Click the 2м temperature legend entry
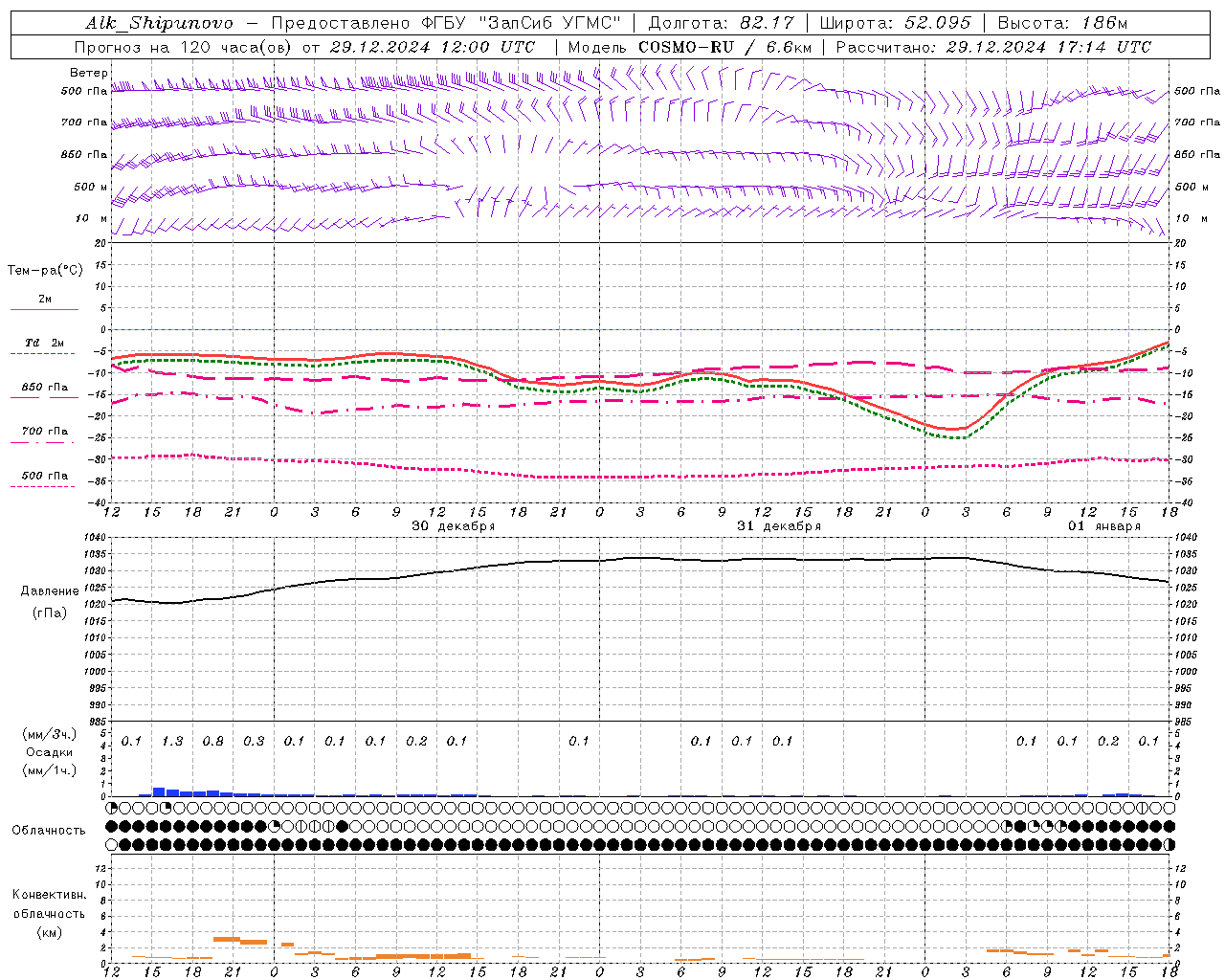 [x=45, y=300]
